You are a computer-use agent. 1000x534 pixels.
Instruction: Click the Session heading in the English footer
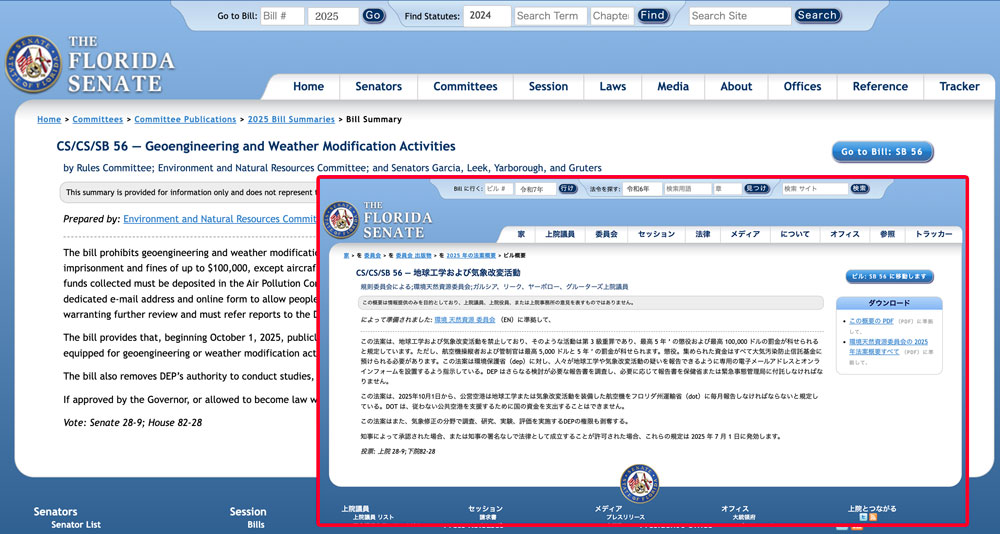[247, 512]
